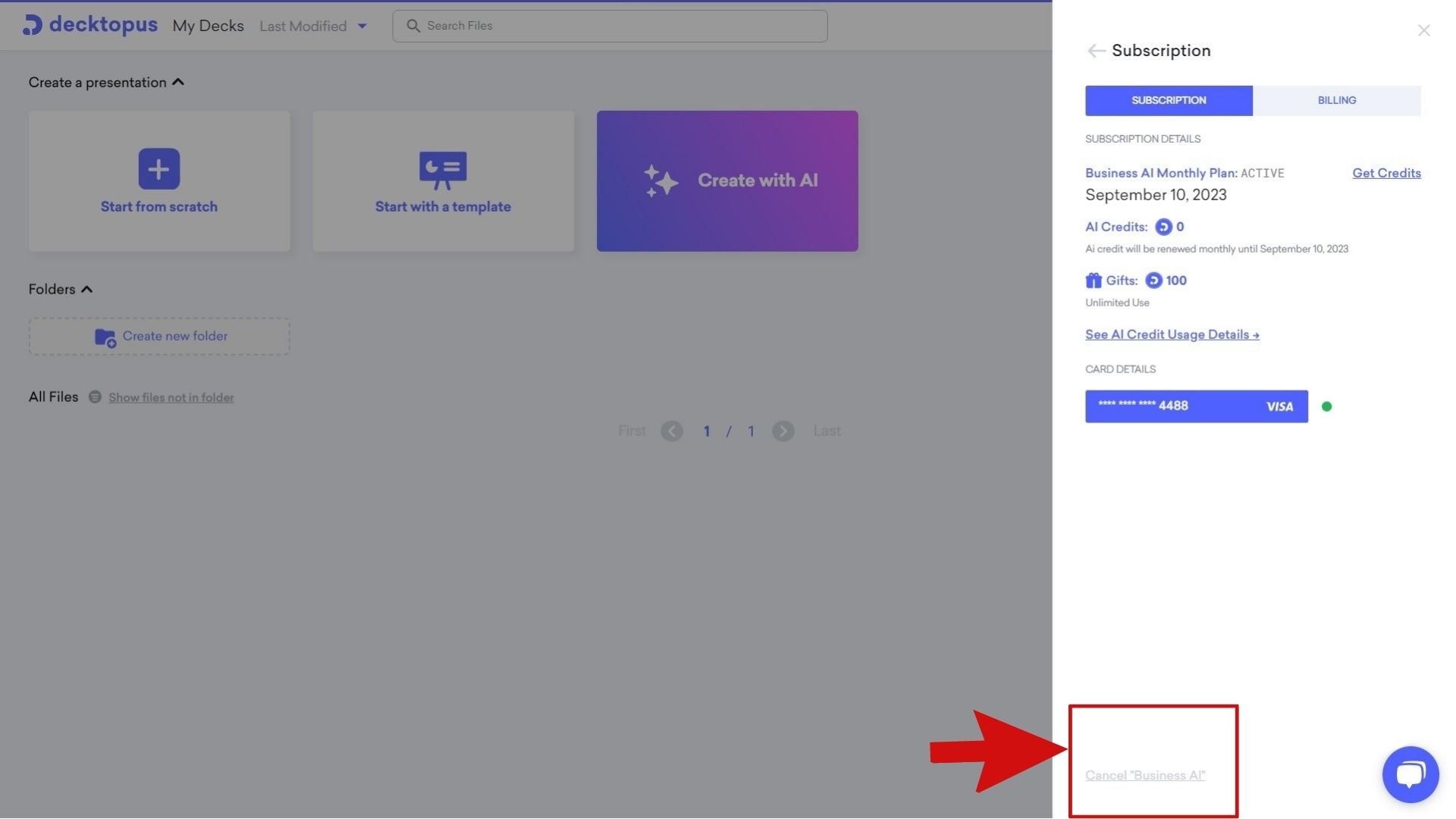Image resolution: width=1456 pixels, height=819 pixels.
Task: Click the new folder icon
Action: [105, 337]
